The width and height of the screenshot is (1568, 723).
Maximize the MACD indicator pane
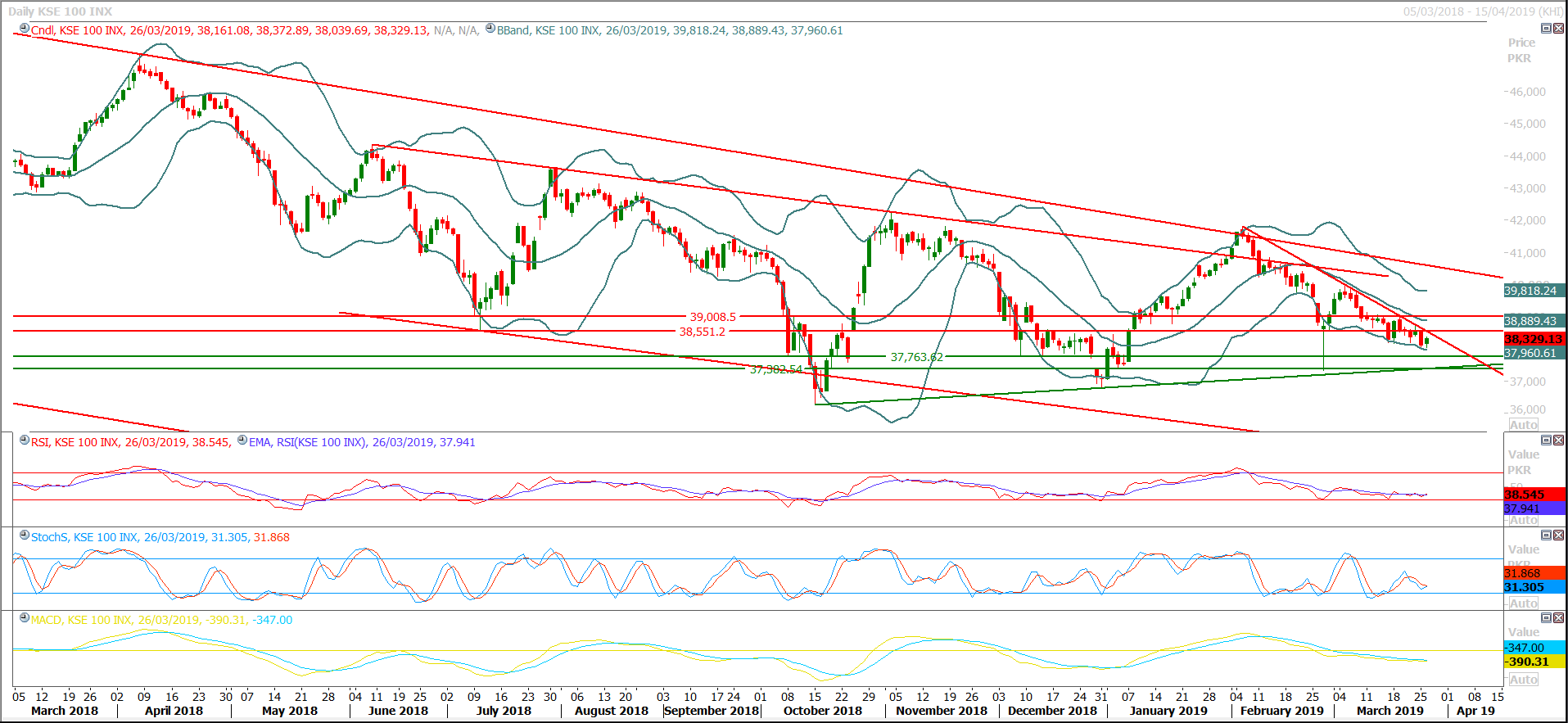point(1546,618)
